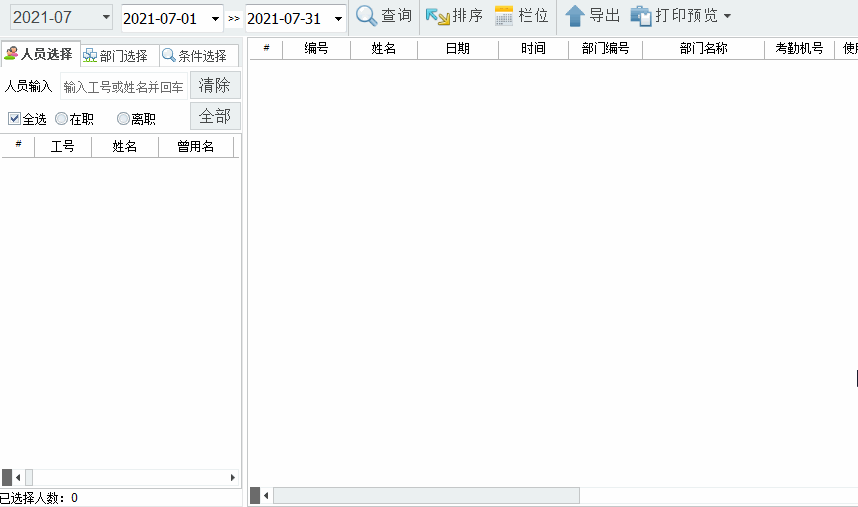Click the main table horizontal scrollbar
Viewport: 858px width, 507px height.
click(x=425, y=495)
